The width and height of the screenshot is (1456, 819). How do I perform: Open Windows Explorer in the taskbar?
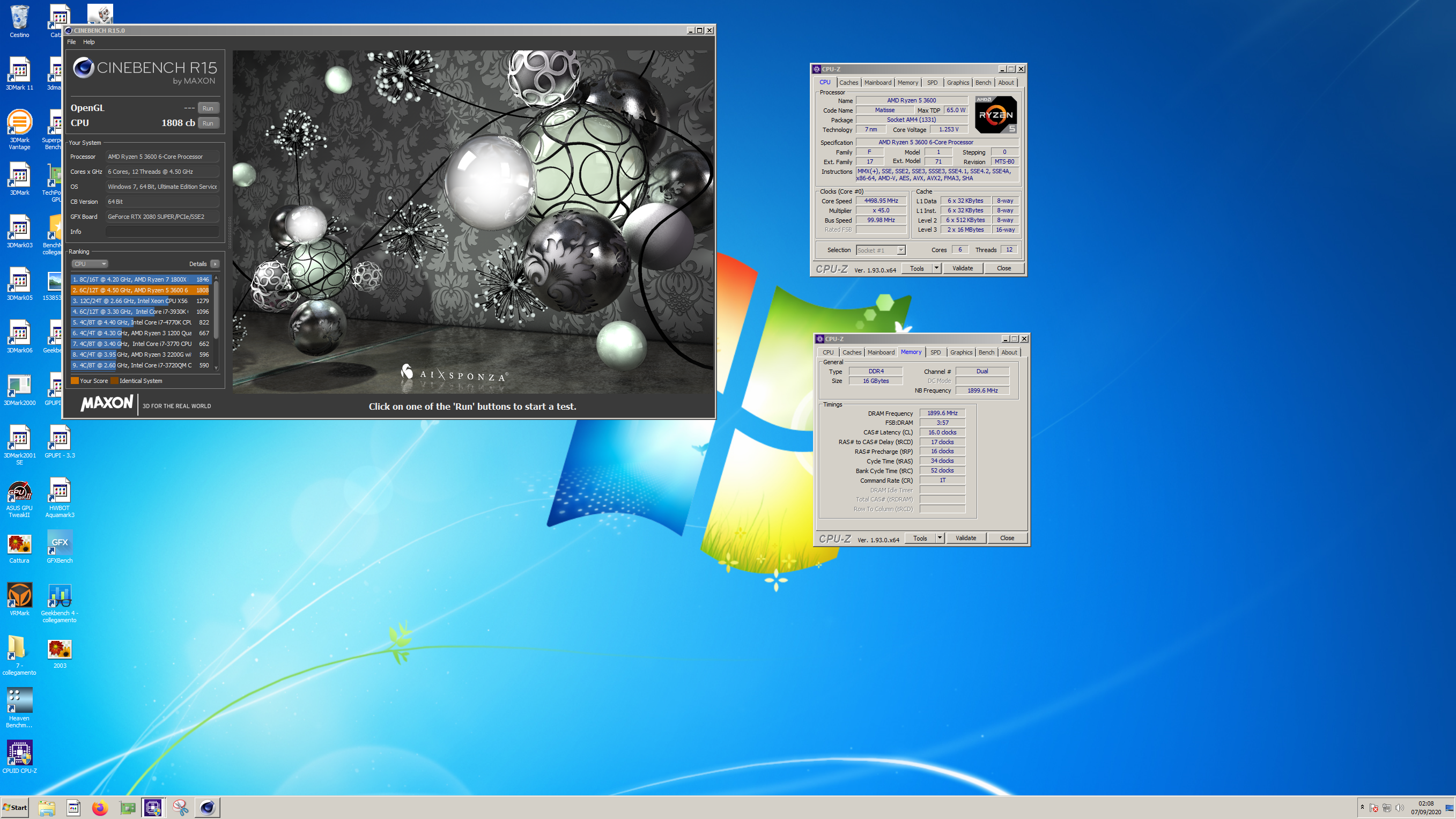pyautogui.click(x=46, y=808)
